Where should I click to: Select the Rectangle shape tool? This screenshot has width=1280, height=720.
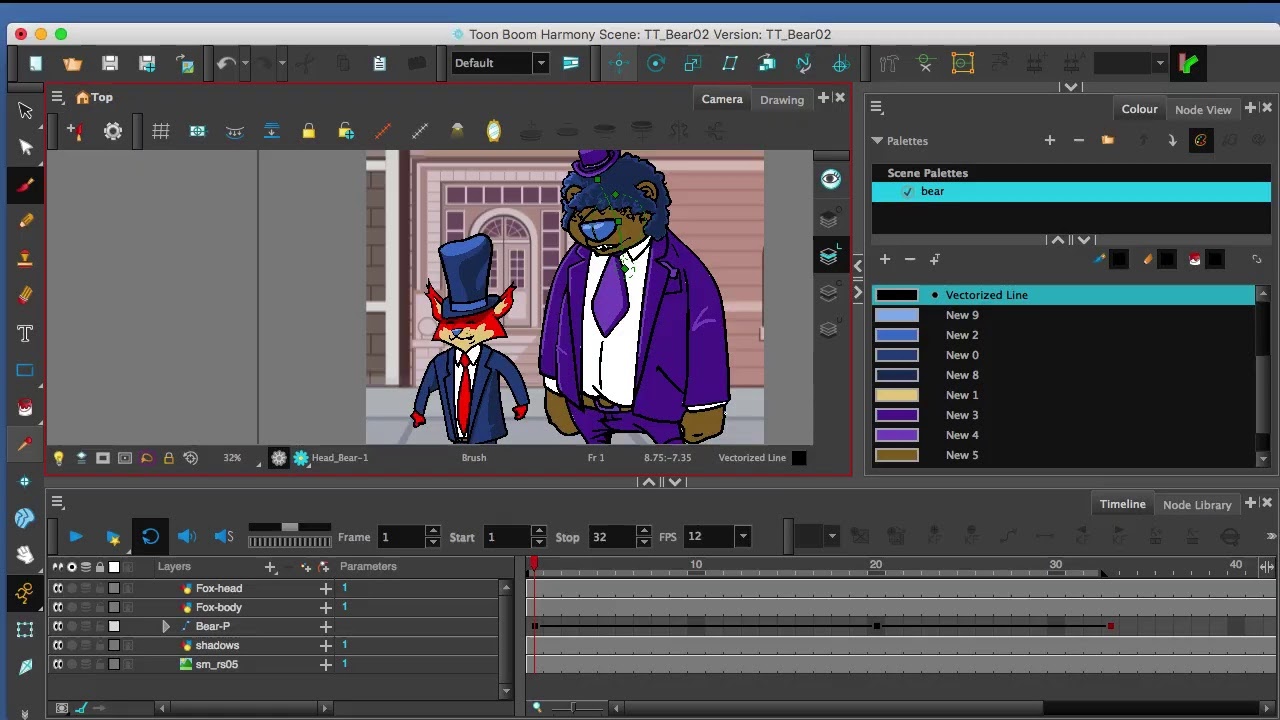(x=25, y=370)
